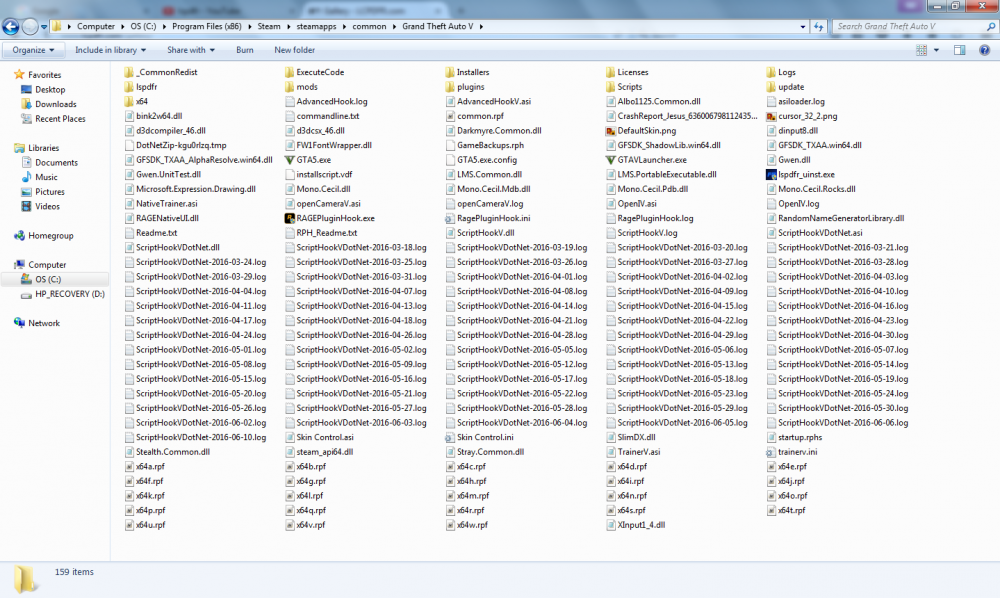Select the Skin Control.ini file icon

[x=450, y=437]
